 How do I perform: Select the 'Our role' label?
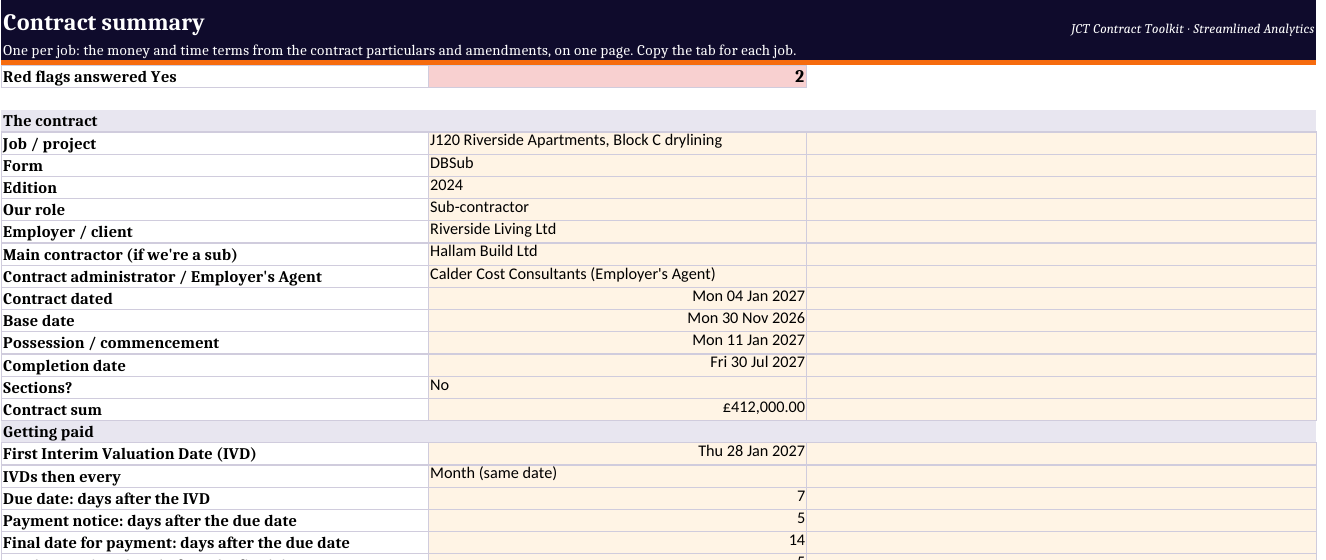pos(215,209)
